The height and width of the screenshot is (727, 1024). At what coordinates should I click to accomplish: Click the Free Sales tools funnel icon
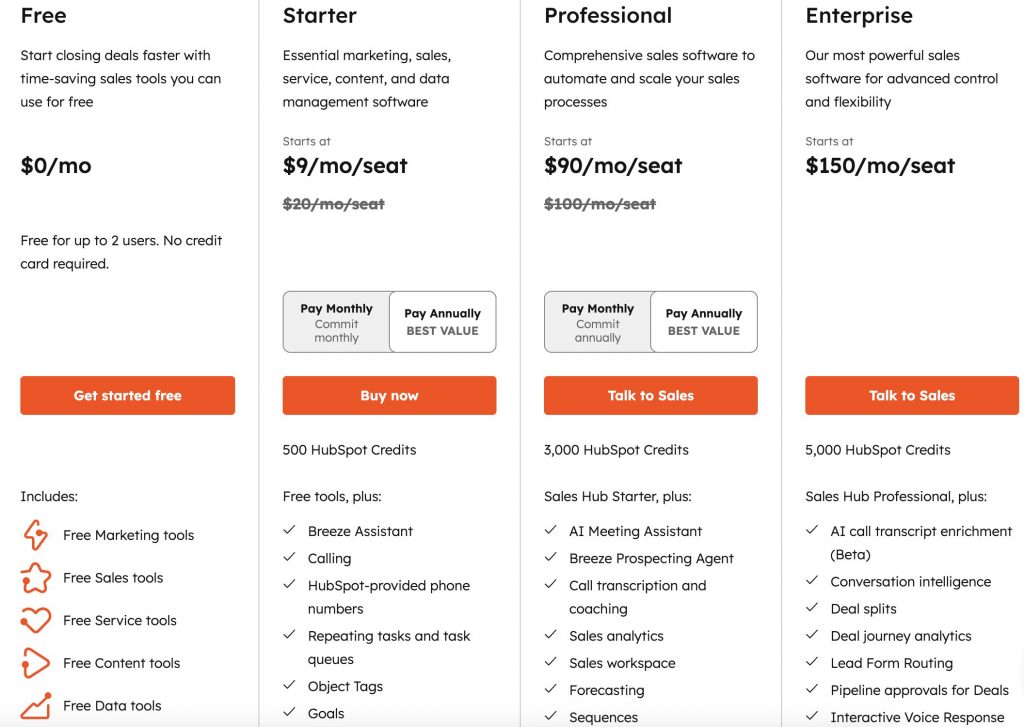35,578
